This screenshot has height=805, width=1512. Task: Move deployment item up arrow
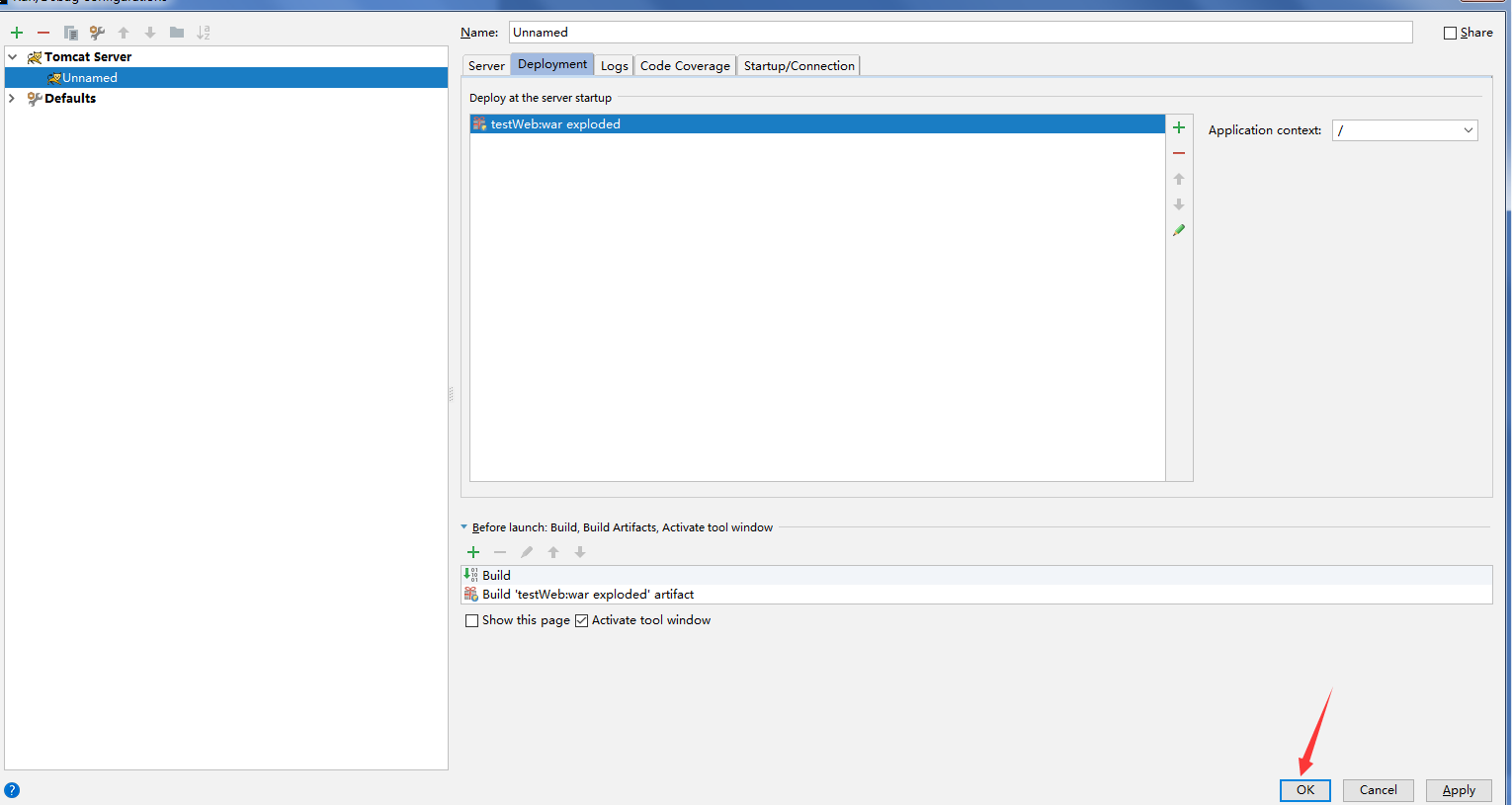point(1179,179)
